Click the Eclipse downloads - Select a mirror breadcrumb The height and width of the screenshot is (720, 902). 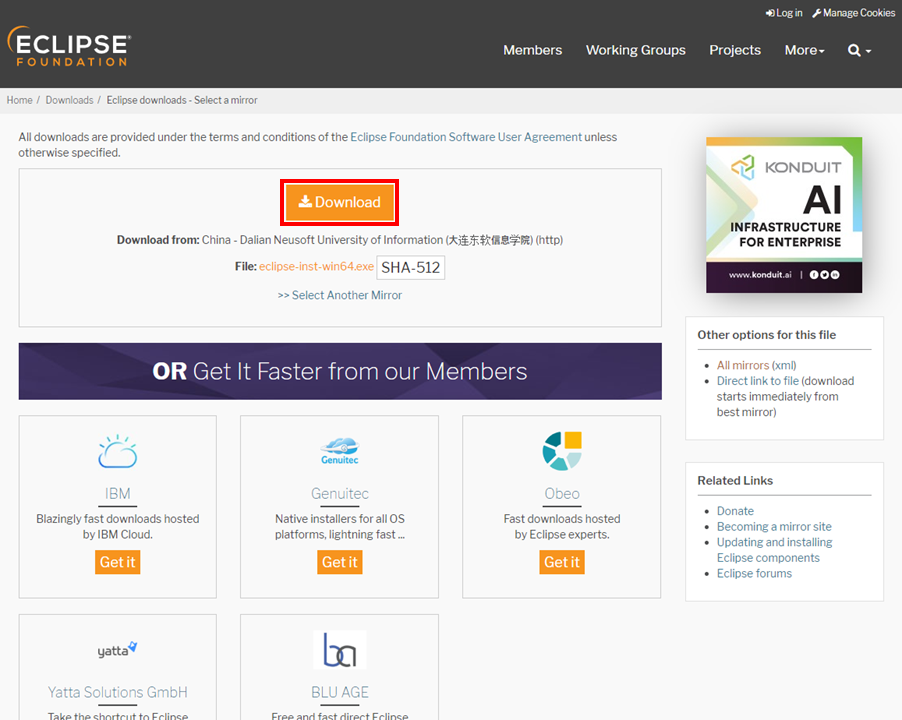point(182,100)
